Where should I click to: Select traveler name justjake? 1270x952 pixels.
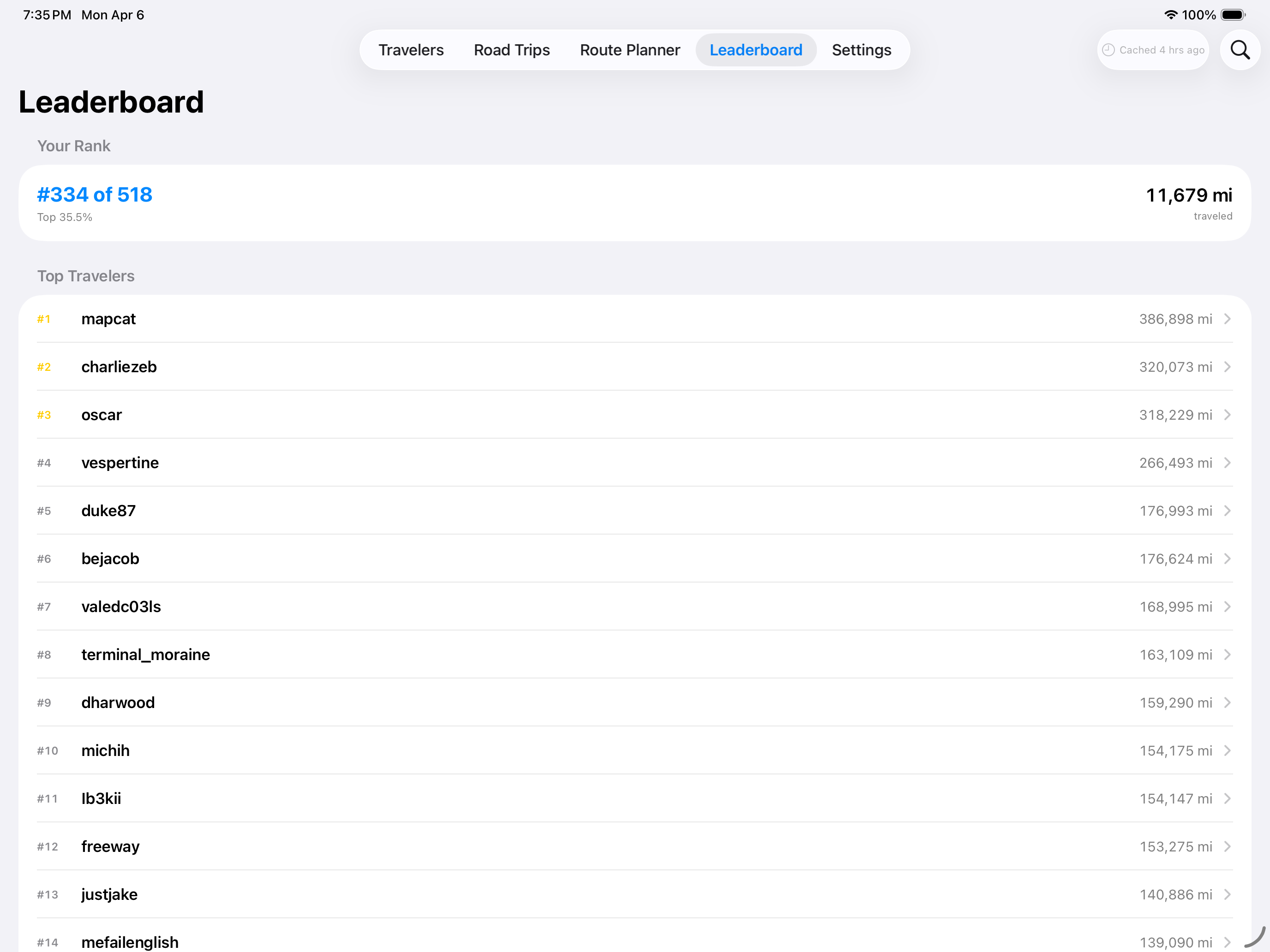pos(110,895)
